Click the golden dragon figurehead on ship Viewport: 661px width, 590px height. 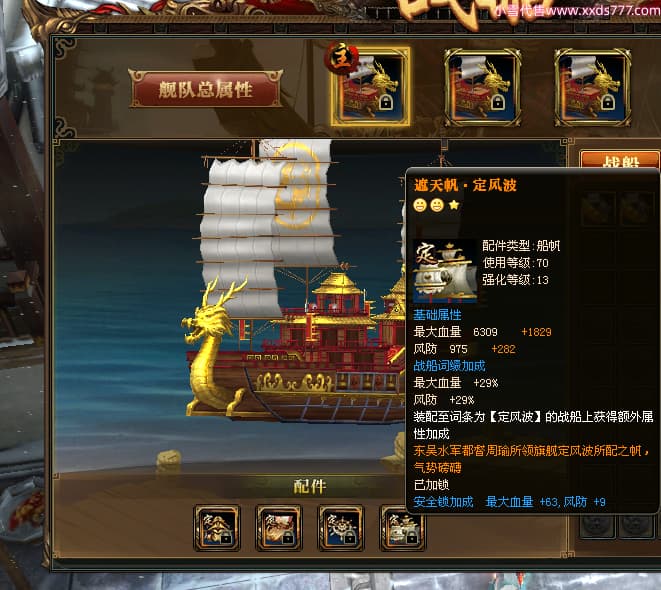[211, 346]
